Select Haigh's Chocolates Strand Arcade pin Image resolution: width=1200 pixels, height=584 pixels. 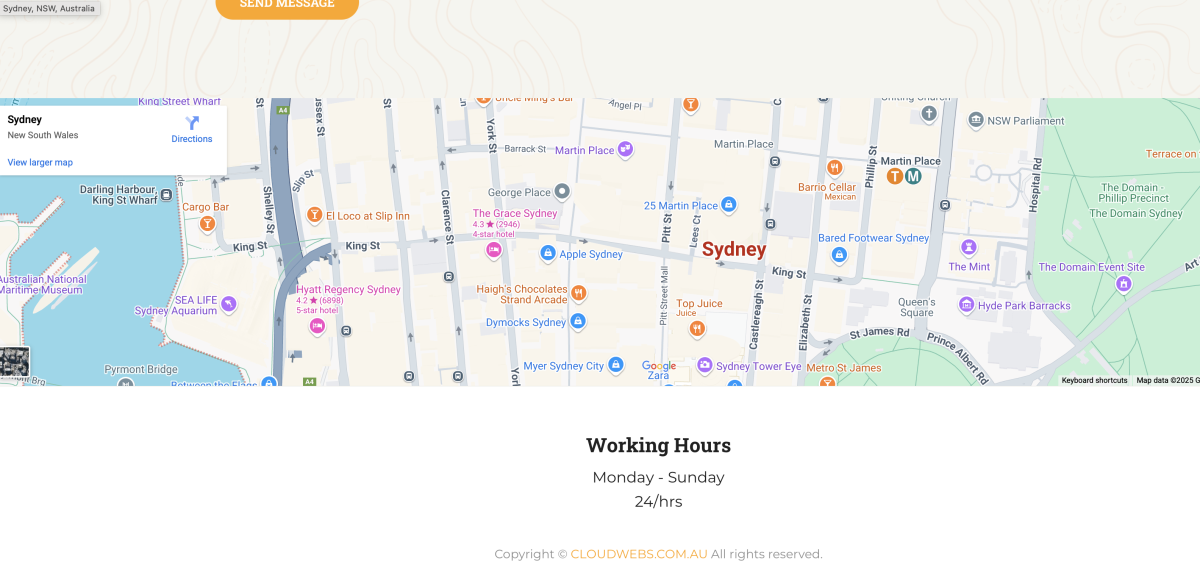tap(579, 293)
